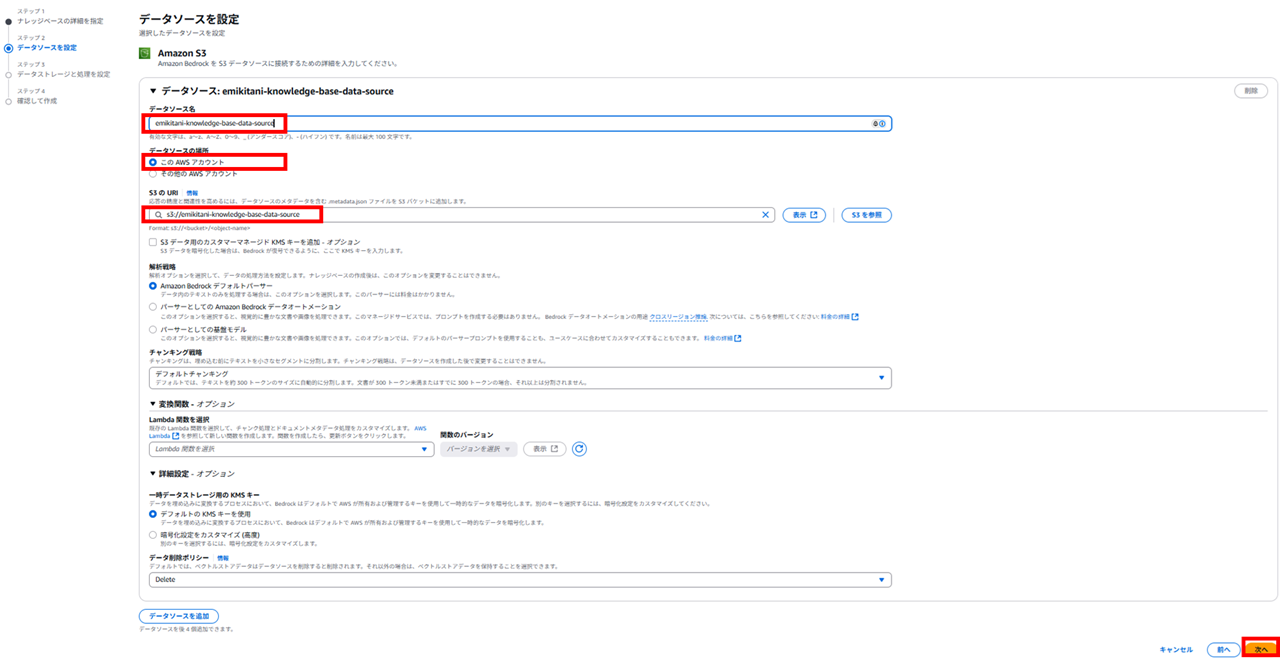1280x661 pixels.
Task: Open the AWS Lambda link
Action: click(x=164, y=436)
